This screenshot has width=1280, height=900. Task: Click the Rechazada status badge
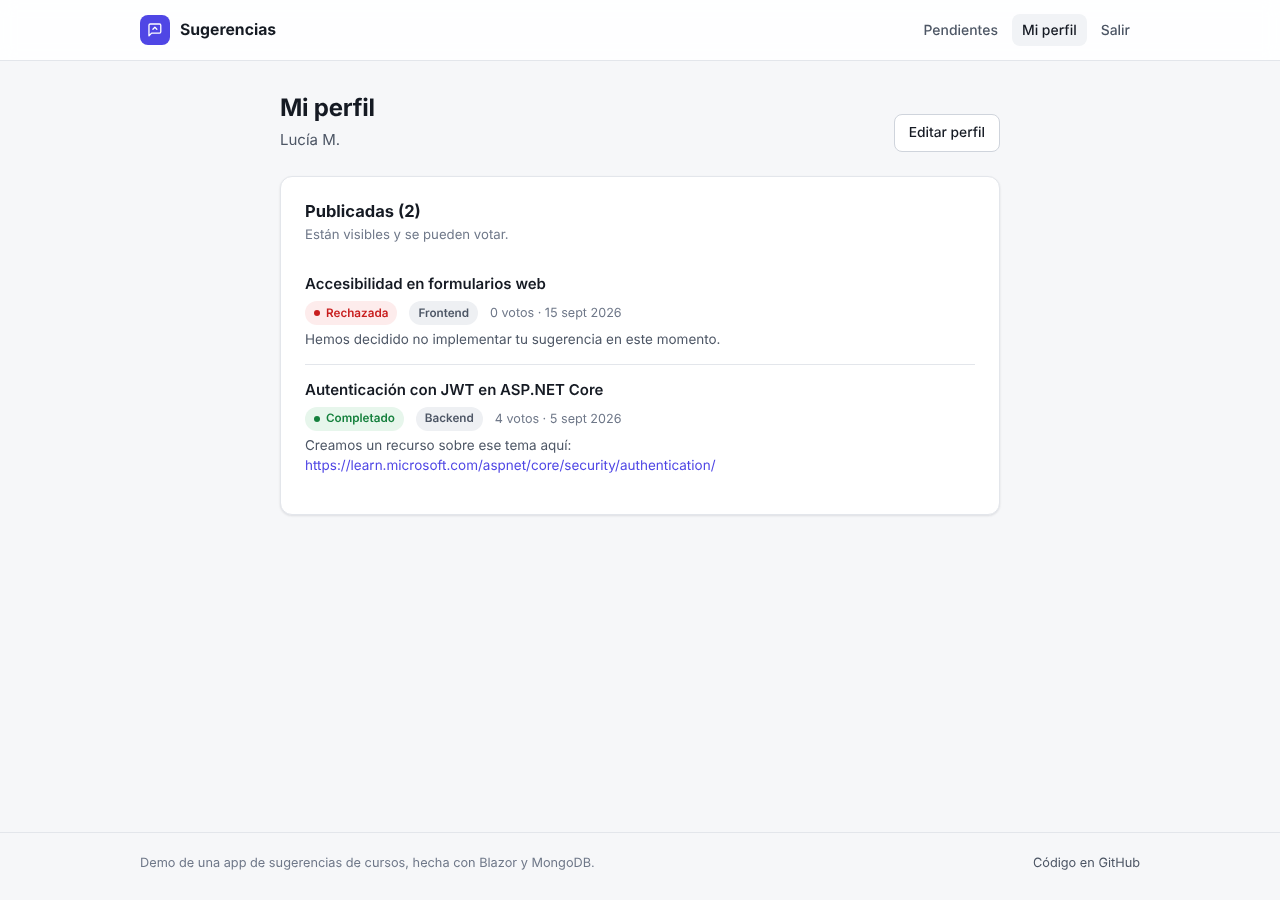point(351,313)
